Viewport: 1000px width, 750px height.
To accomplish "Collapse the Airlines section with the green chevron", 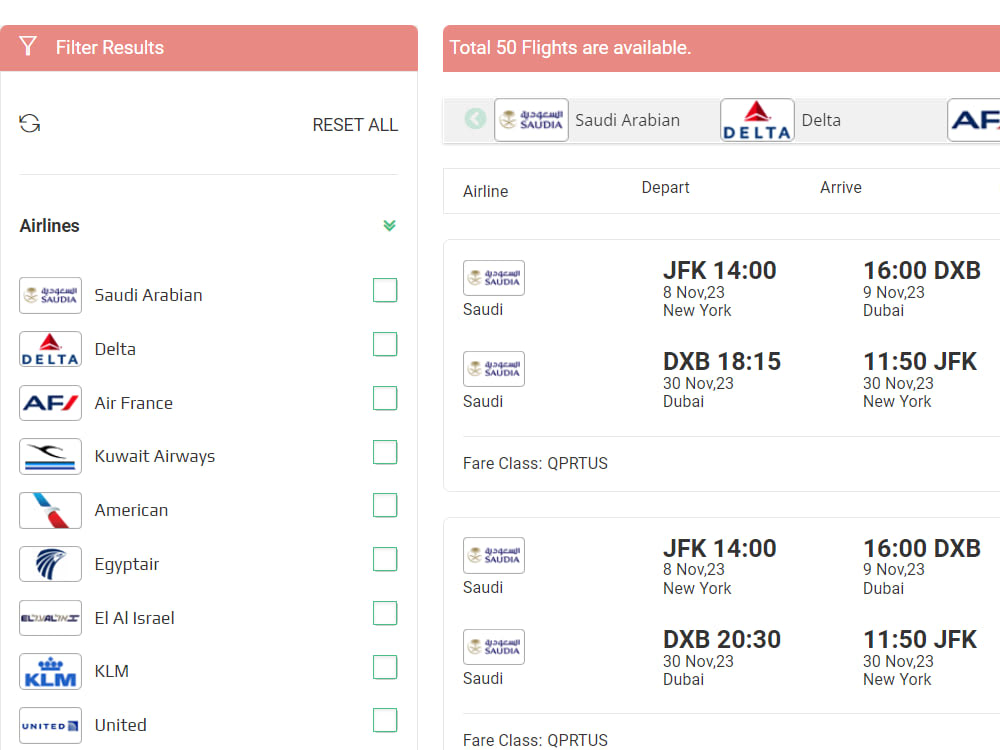I will (x=390, y=225).
